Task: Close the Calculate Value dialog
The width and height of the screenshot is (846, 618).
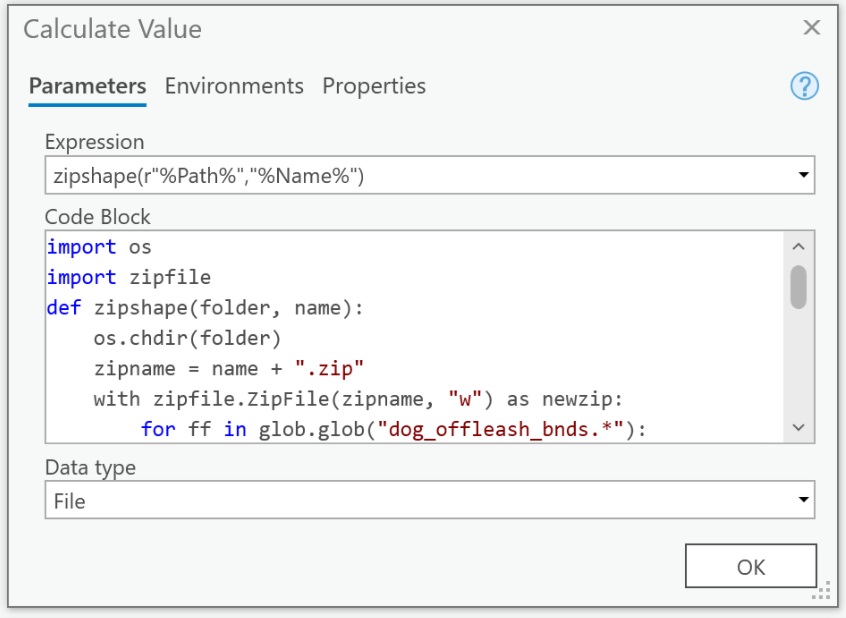Action: tap(811, 28)
